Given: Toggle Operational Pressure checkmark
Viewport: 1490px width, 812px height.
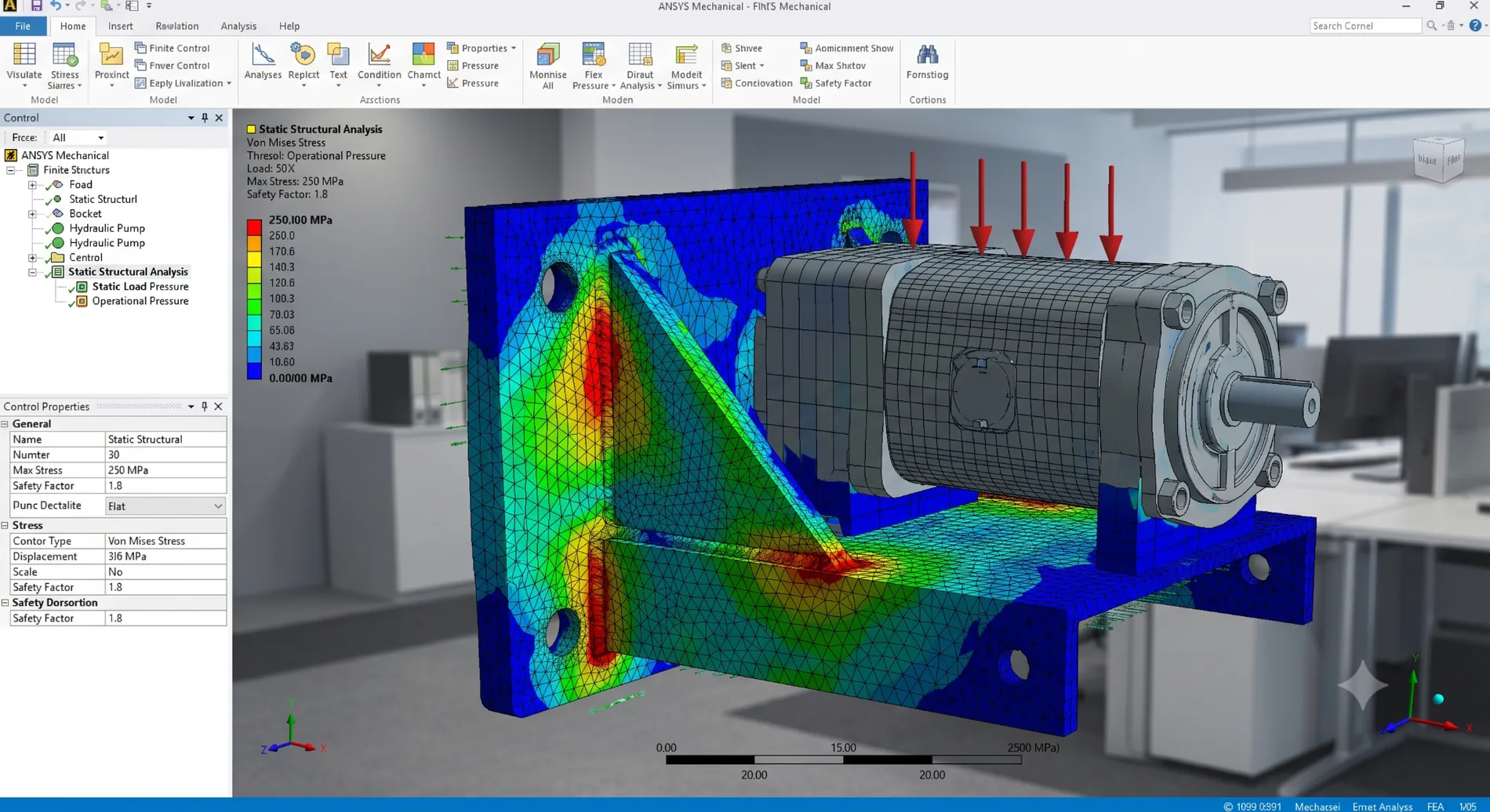Looking at the screenshot, I should tap(71, 303).
